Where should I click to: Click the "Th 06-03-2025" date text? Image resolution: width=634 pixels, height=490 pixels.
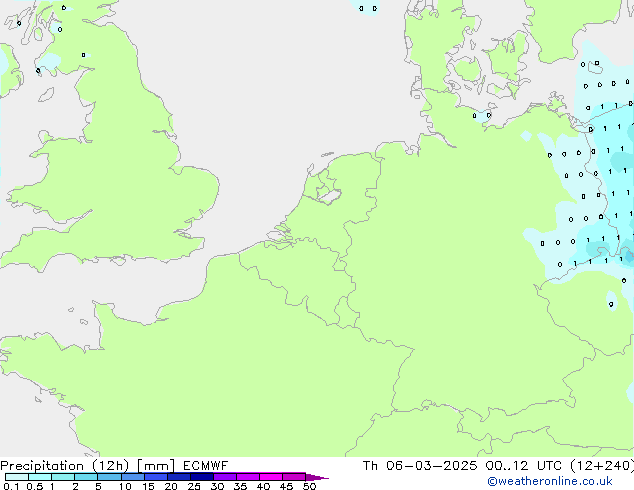pos(420,465)
